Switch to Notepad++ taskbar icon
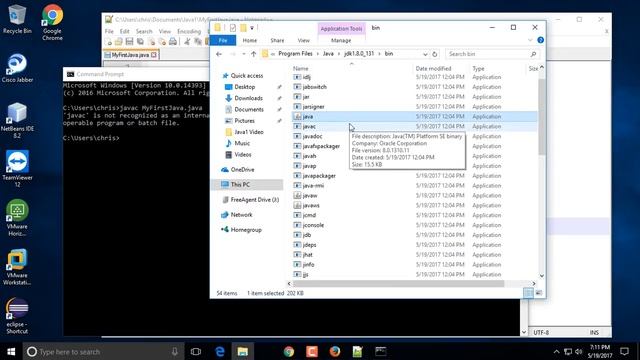The height and width of the screenshot is (360, 640). click(358, 351)
